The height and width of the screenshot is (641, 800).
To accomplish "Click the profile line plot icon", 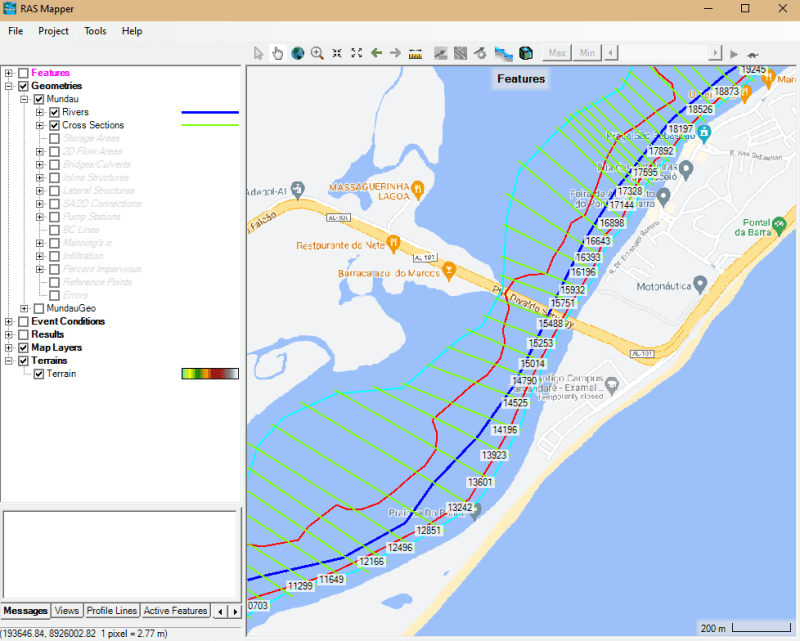I will tap(440, 53).
